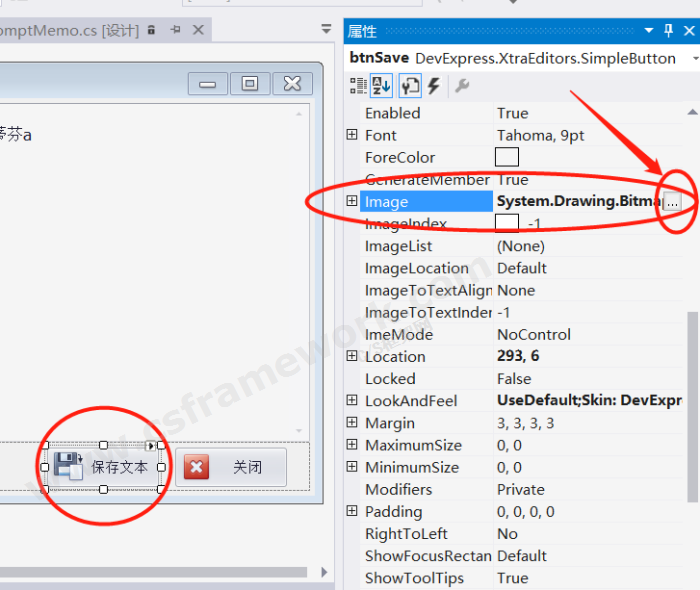700x590 pixels.
Task: Select the promptMemo.cs design tab
Action: [70, 31]
